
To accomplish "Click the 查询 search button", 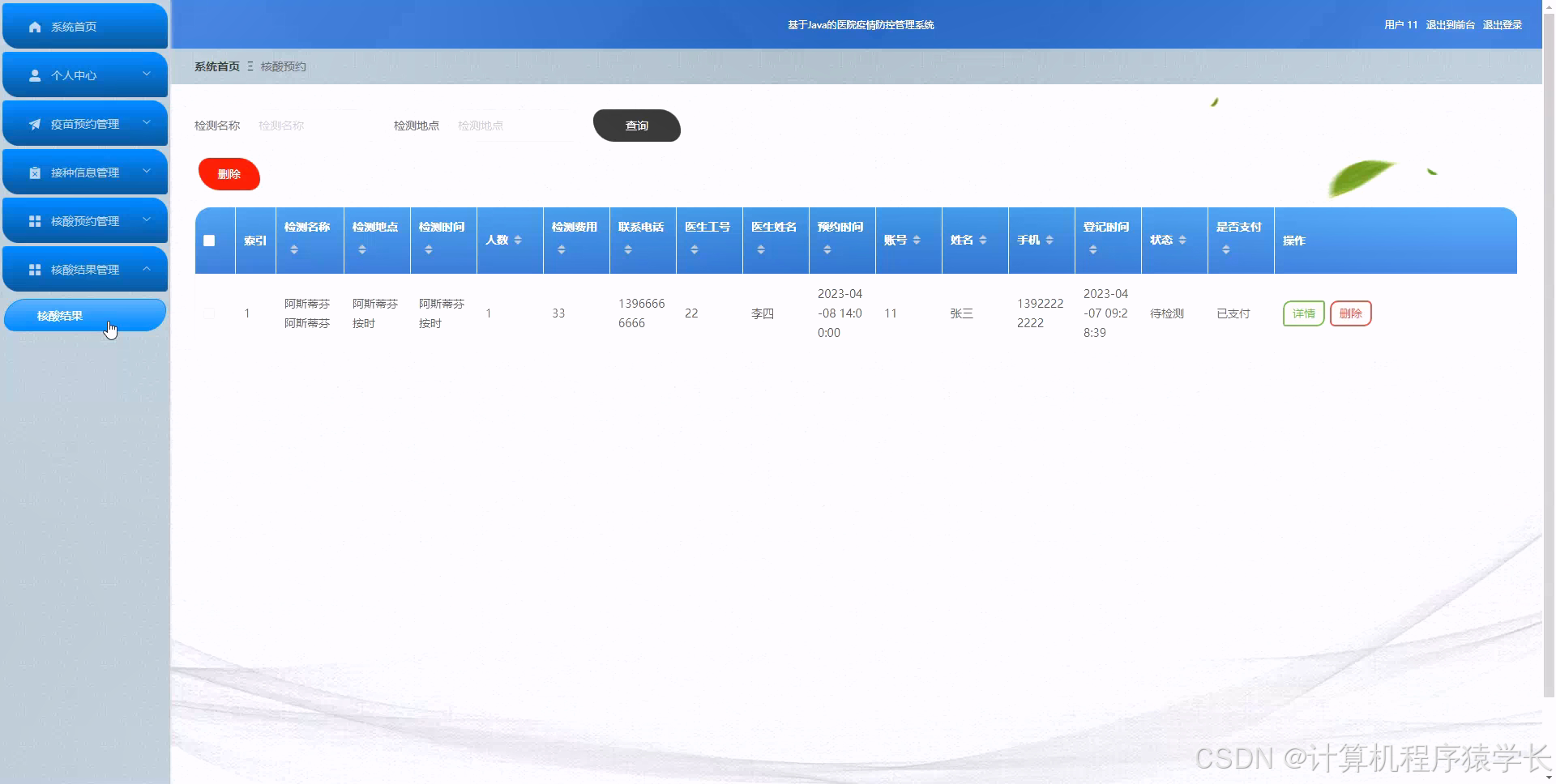I will (x=637, y=126).
